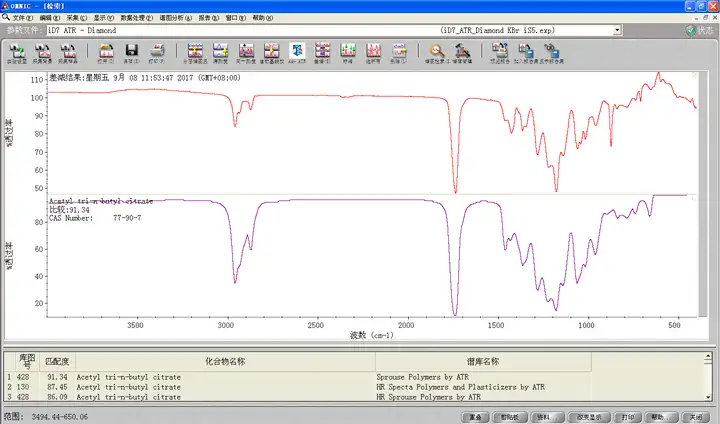Image resolution: width=720 pixels, height=424 pixels.
Task: Click the Advanced ATR correction icon
Action: (x=297, y=53)
